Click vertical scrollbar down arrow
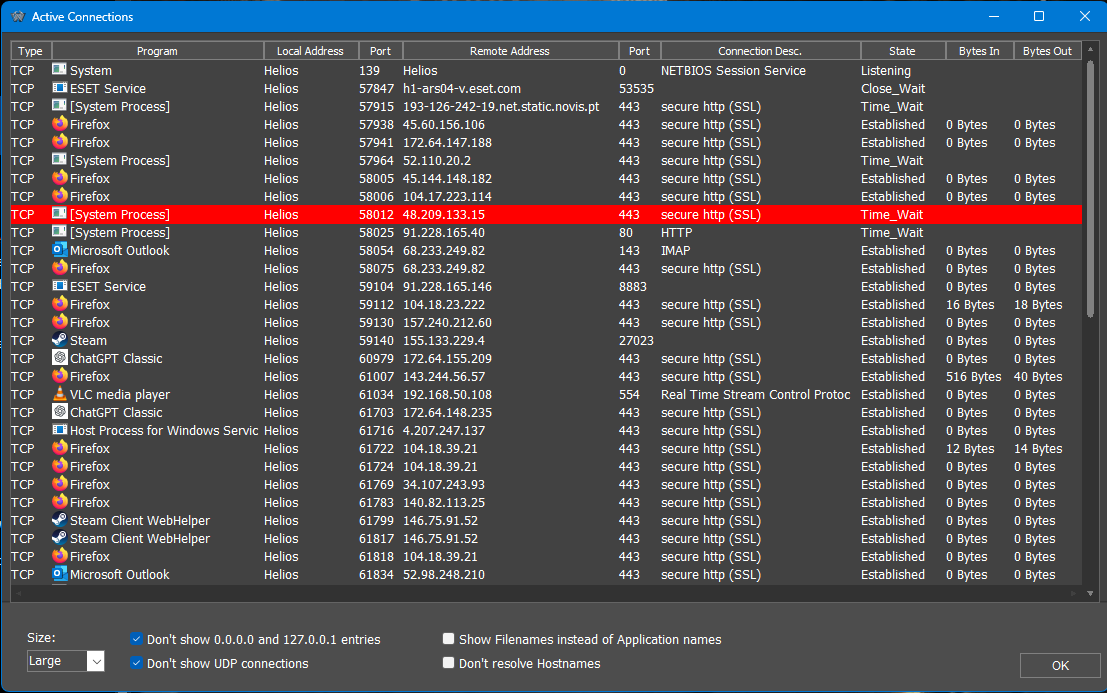Viewport: 1107px width, 693px height. (x=1090, y=593)
